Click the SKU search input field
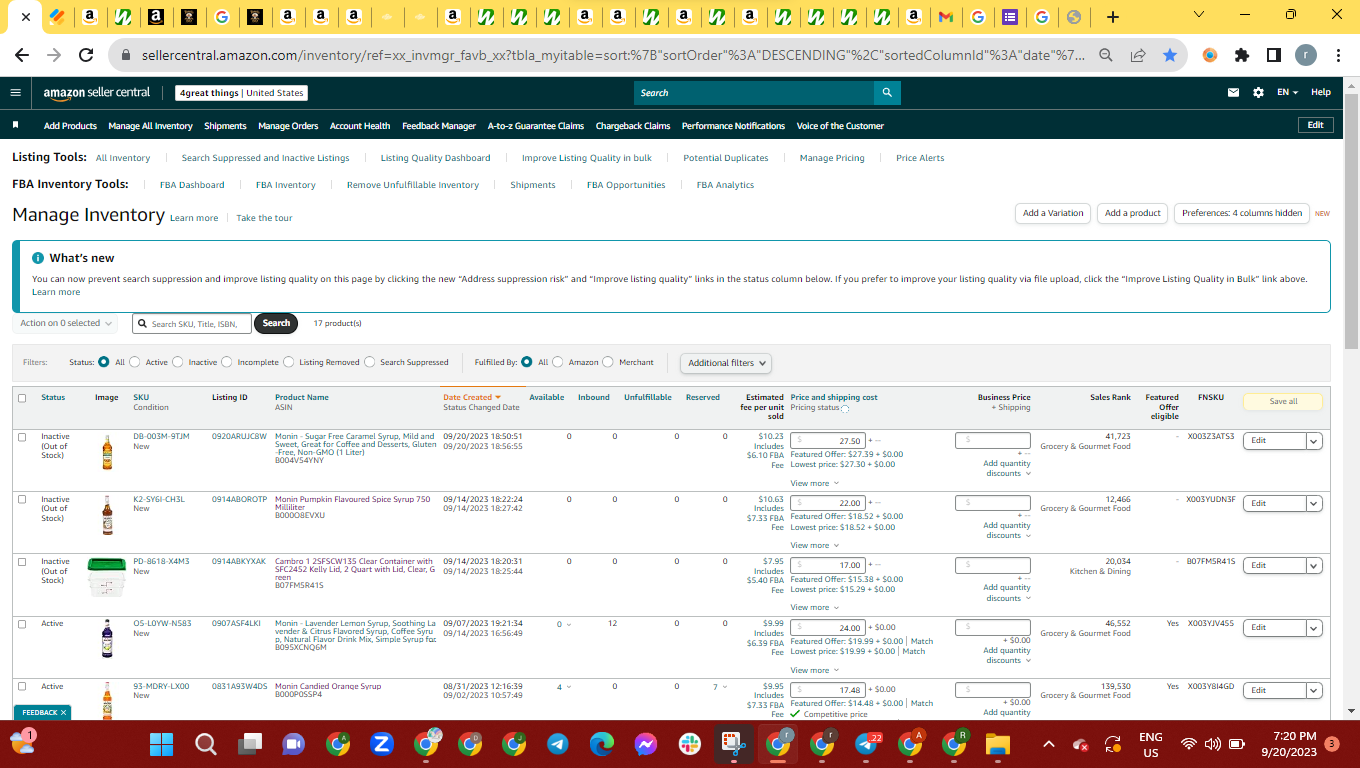Viewport: 1360px width, 768px height. point(192,323)
